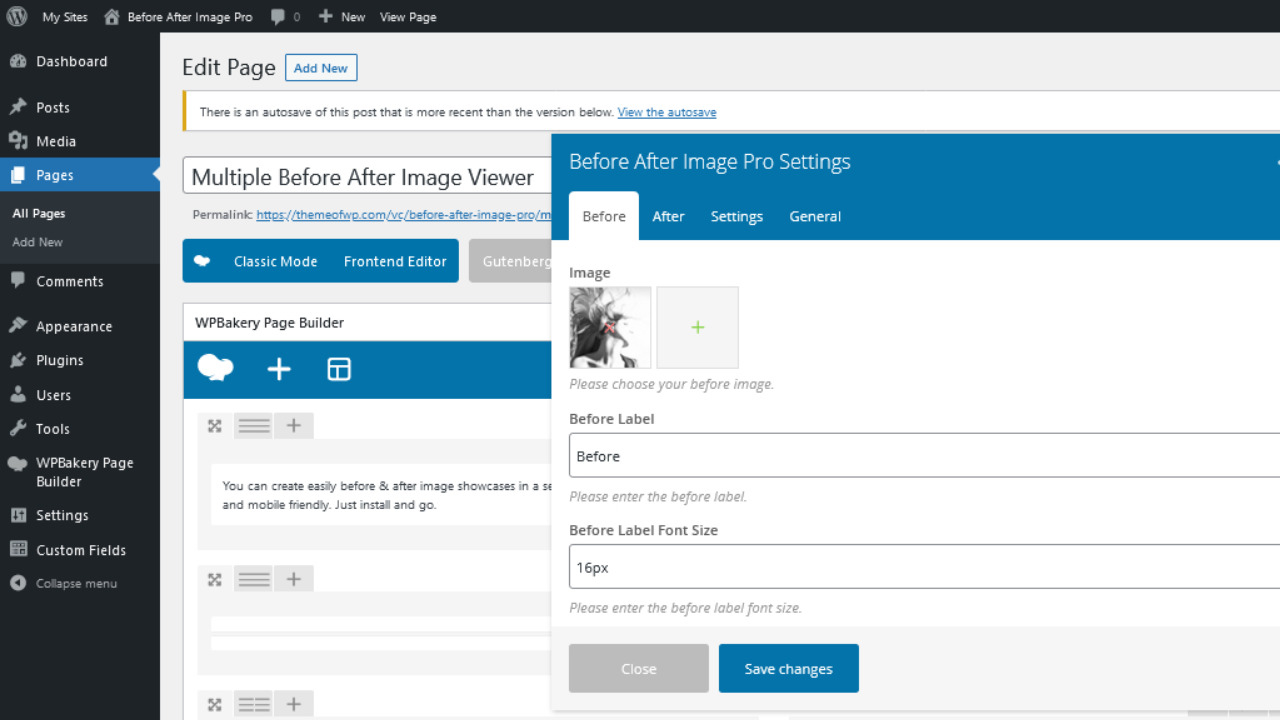The height and width of the screenshot is (720, 1280).
Task: Open the All Pages submenu link
Action: click(39, 213)
